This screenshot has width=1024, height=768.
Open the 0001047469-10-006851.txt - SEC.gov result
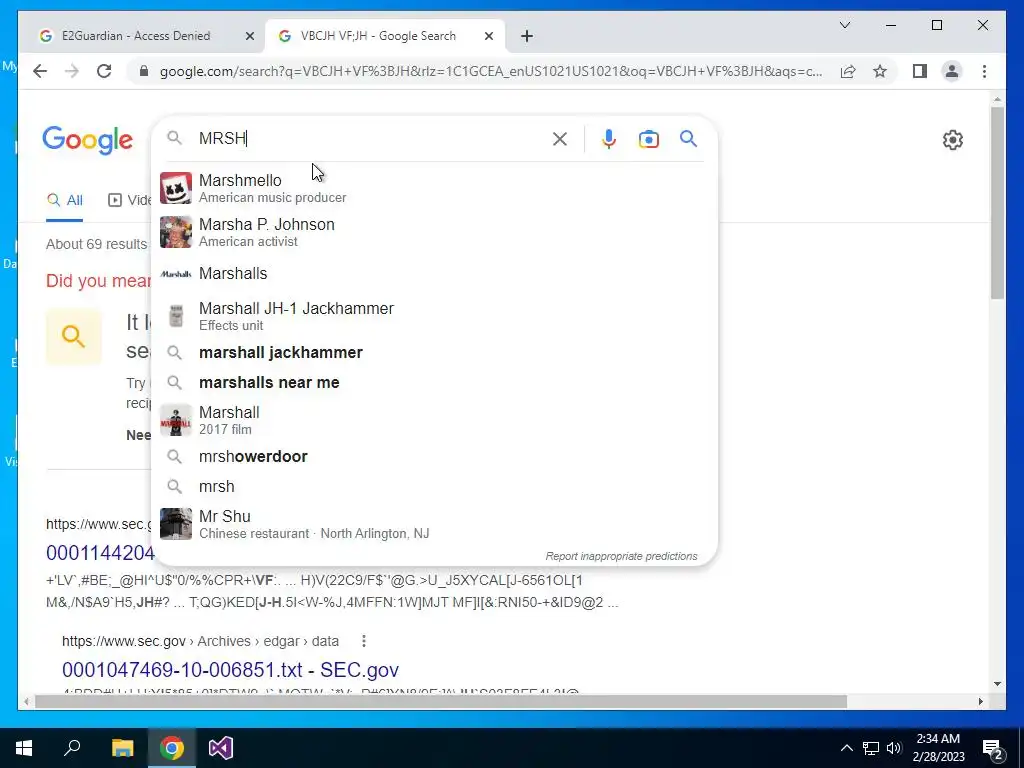pyautogui.click(x=230, y=670)
